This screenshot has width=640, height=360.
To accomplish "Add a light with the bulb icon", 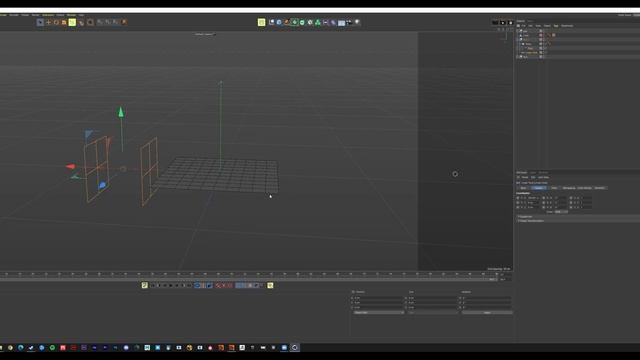I will 357,22.
